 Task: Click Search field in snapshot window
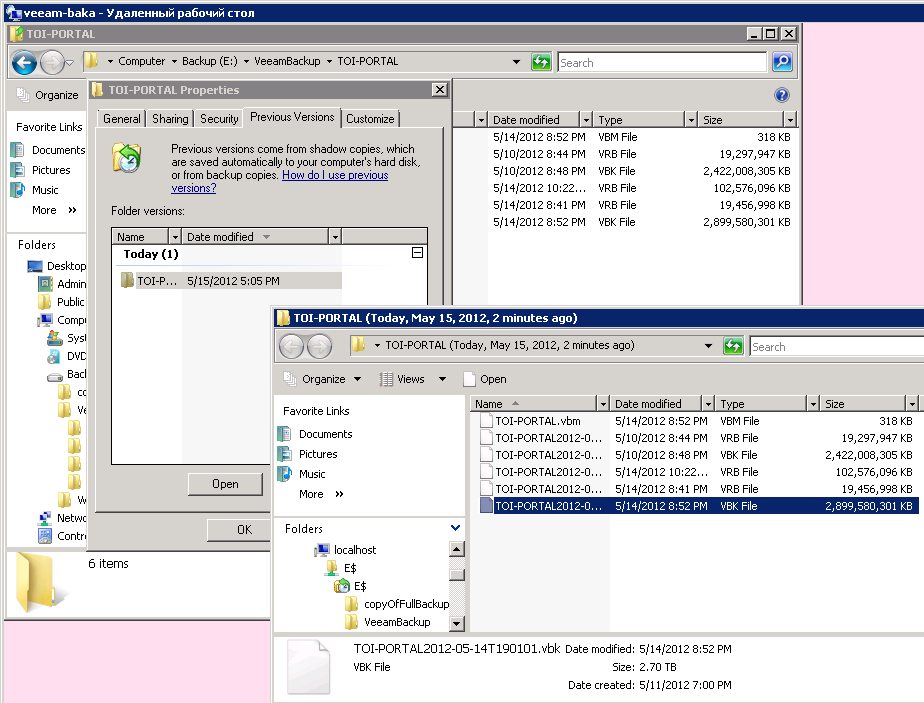(x=837, y=346)
